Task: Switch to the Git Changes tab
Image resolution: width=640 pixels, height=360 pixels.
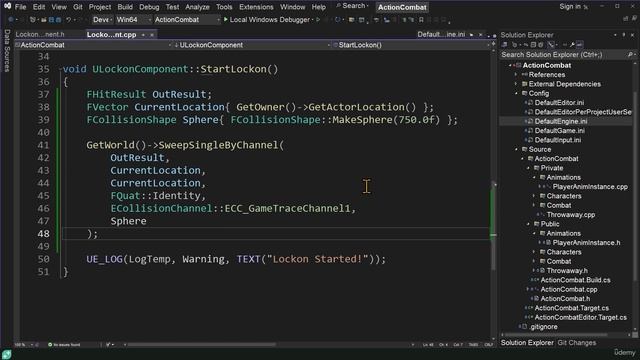Action: pos(576,343)
